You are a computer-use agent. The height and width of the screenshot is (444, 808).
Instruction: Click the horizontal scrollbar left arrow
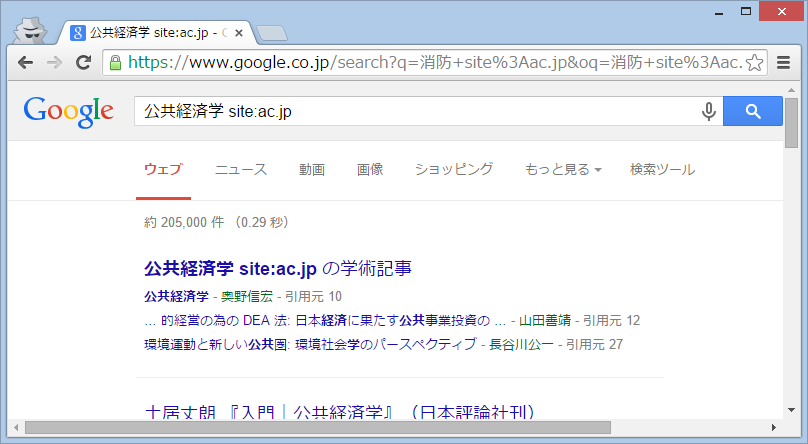tap(16, 428)
